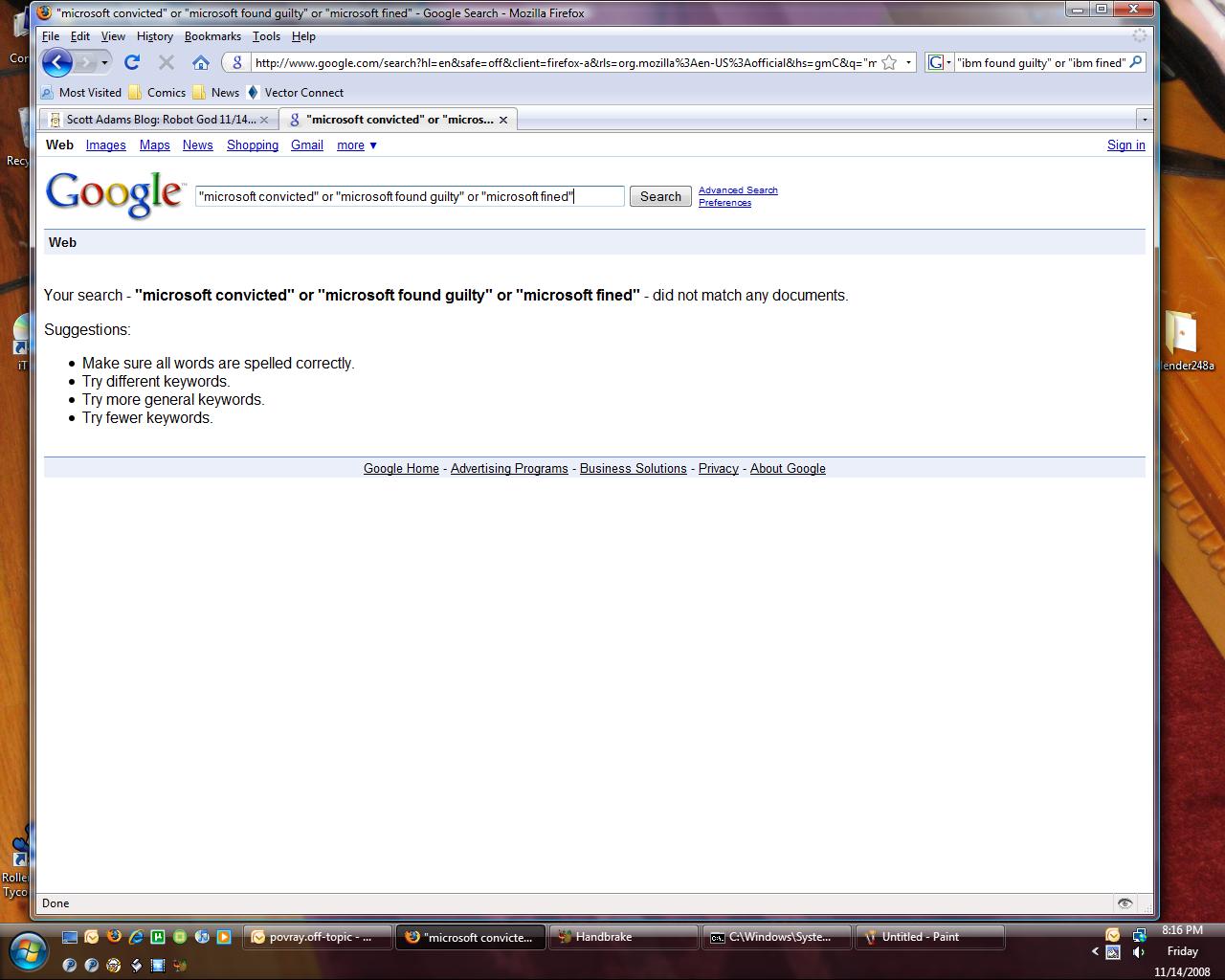Open the Help menu
The width and height of the screenshot is (1225, 980).
coord(303,36)
